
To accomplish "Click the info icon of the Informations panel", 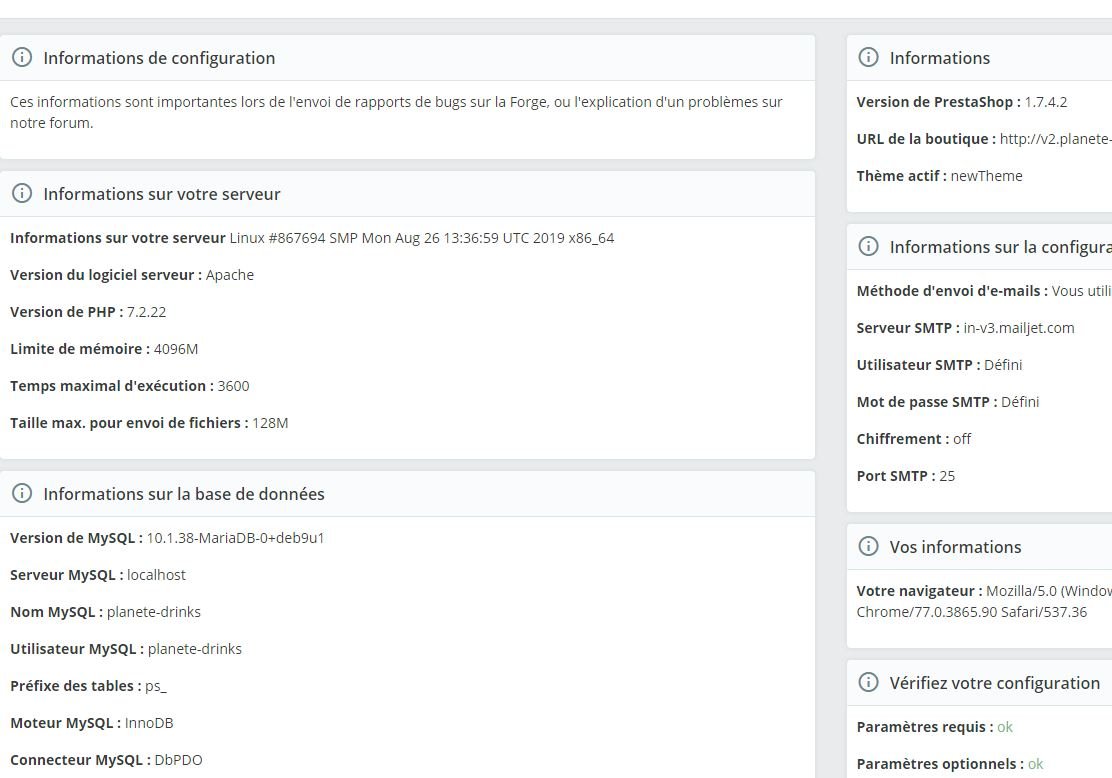I will [x=868, y=57].
